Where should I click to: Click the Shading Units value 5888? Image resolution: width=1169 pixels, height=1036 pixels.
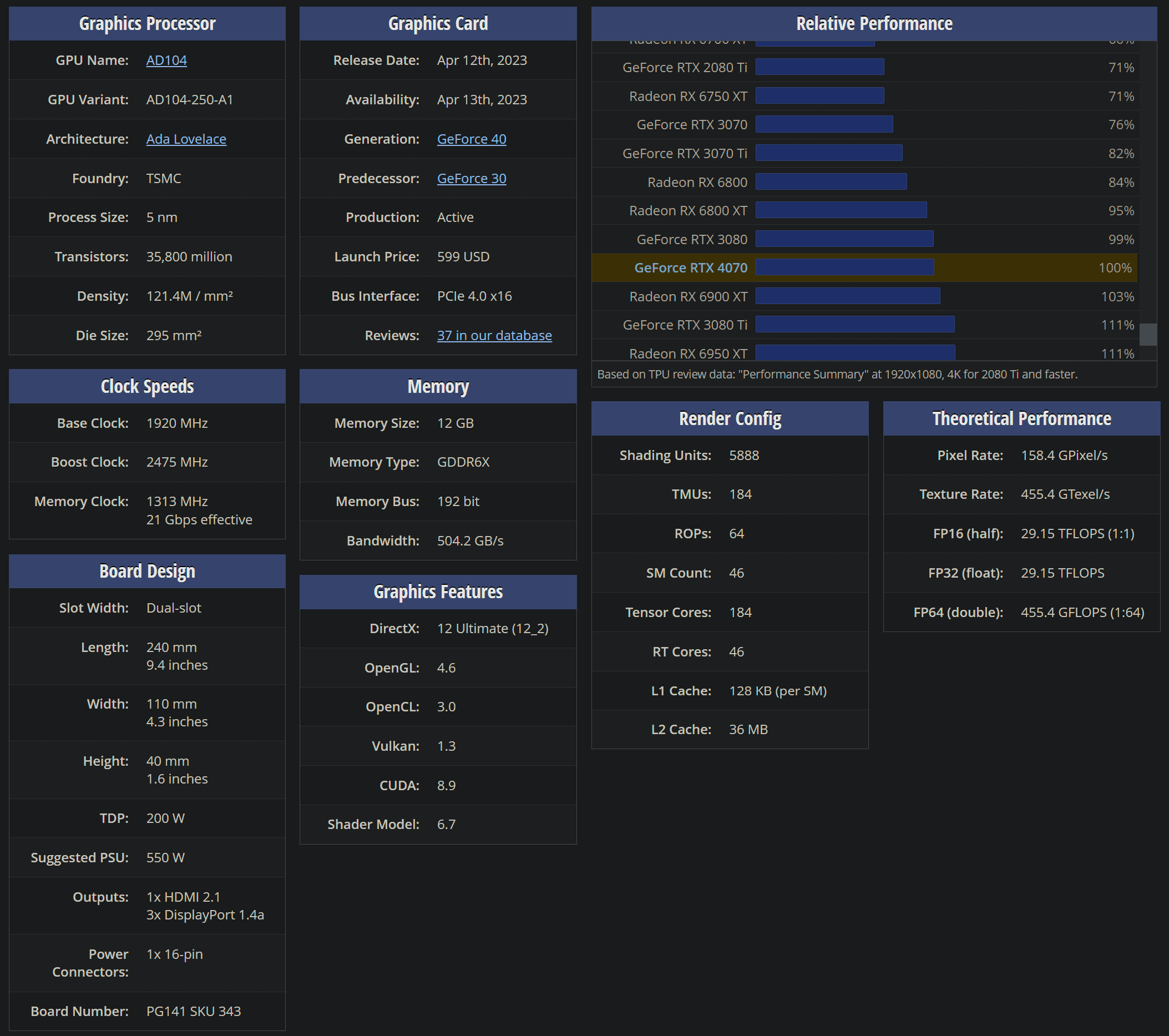[x=744, y=456]
